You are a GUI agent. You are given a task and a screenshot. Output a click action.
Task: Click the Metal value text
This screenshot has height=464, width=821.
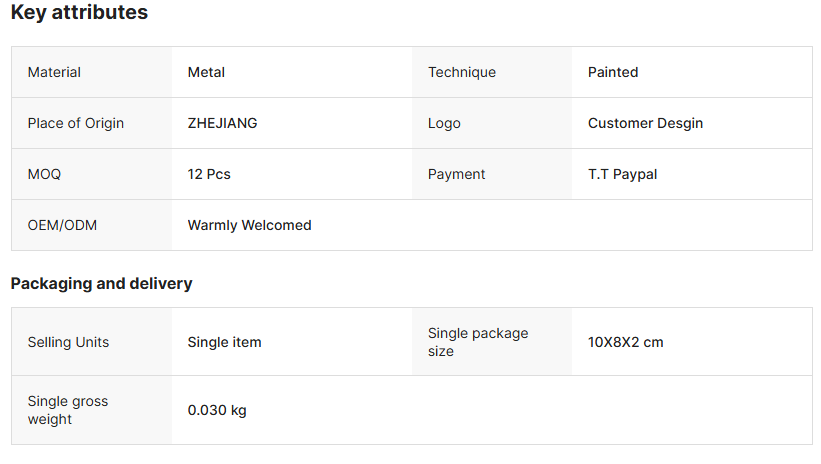tap(206, 72)
